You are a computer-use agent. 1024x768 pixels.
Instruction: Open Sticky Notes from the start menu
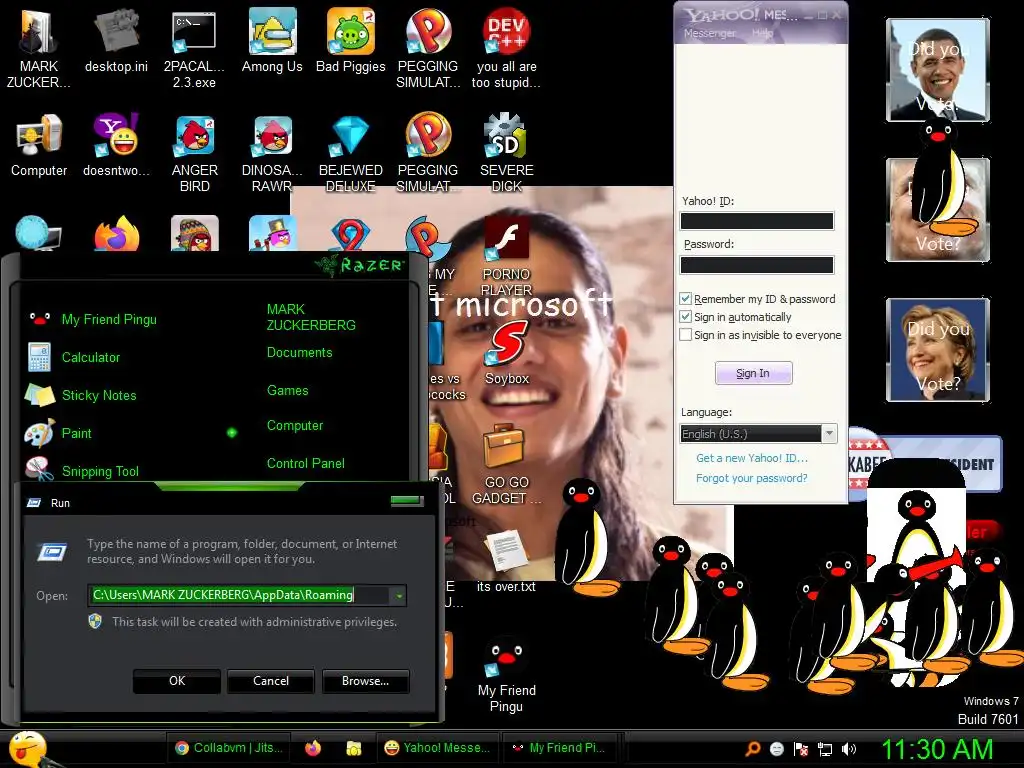(x=99, y=395)
